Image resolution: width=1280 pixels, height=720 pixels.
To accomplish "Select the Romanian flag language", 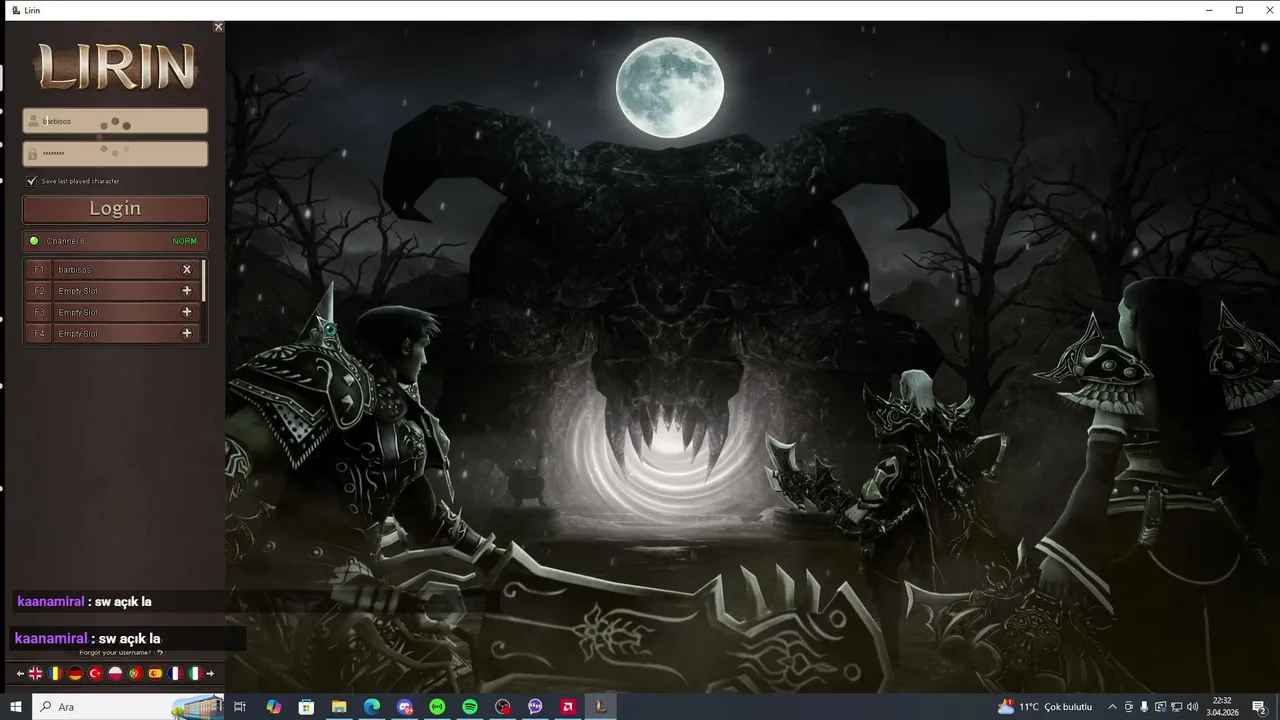I will point(55,674).
